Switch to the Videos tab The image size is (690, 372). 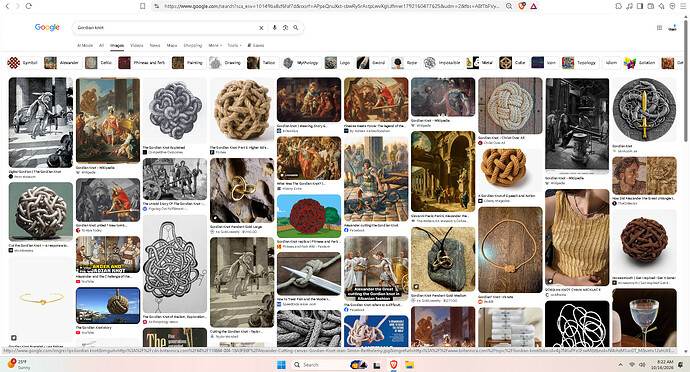pyautogui.click(x=136, y=45)
